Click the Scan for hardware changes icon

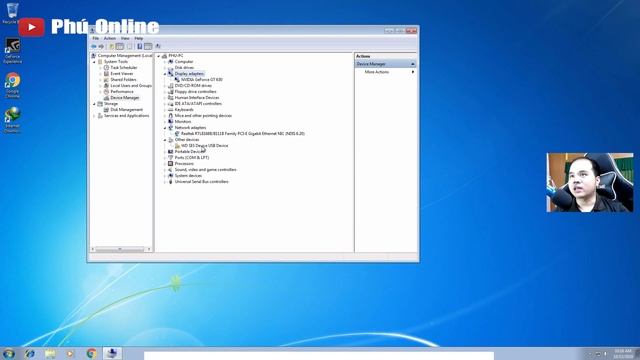tap(158, 47)
